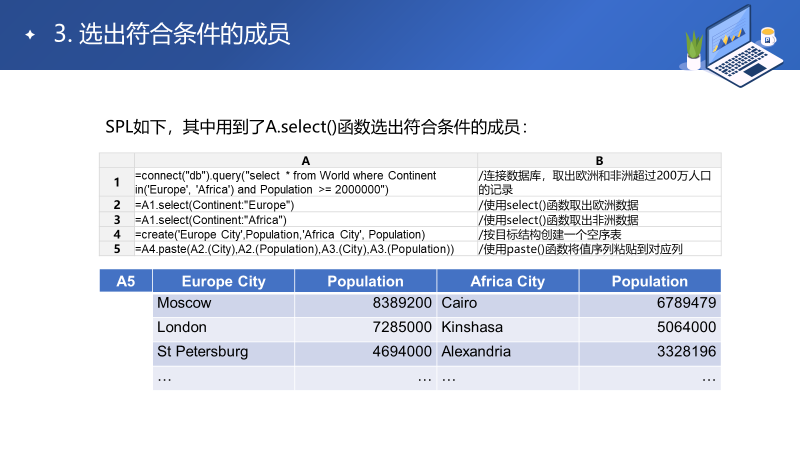Click the comment "使用paste()函数将值序列粘贴到对应列"
The width and height of the screenshot is (800, 450).
581,248
